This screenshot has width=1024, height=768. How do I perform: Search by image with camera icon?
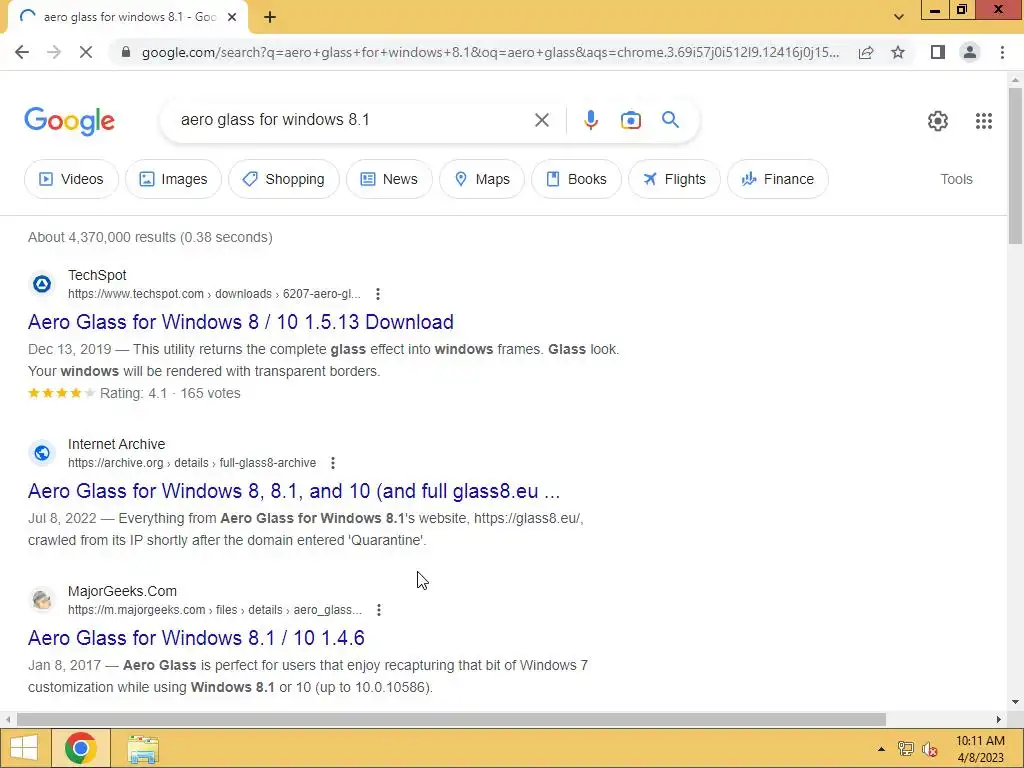[630, 120]
